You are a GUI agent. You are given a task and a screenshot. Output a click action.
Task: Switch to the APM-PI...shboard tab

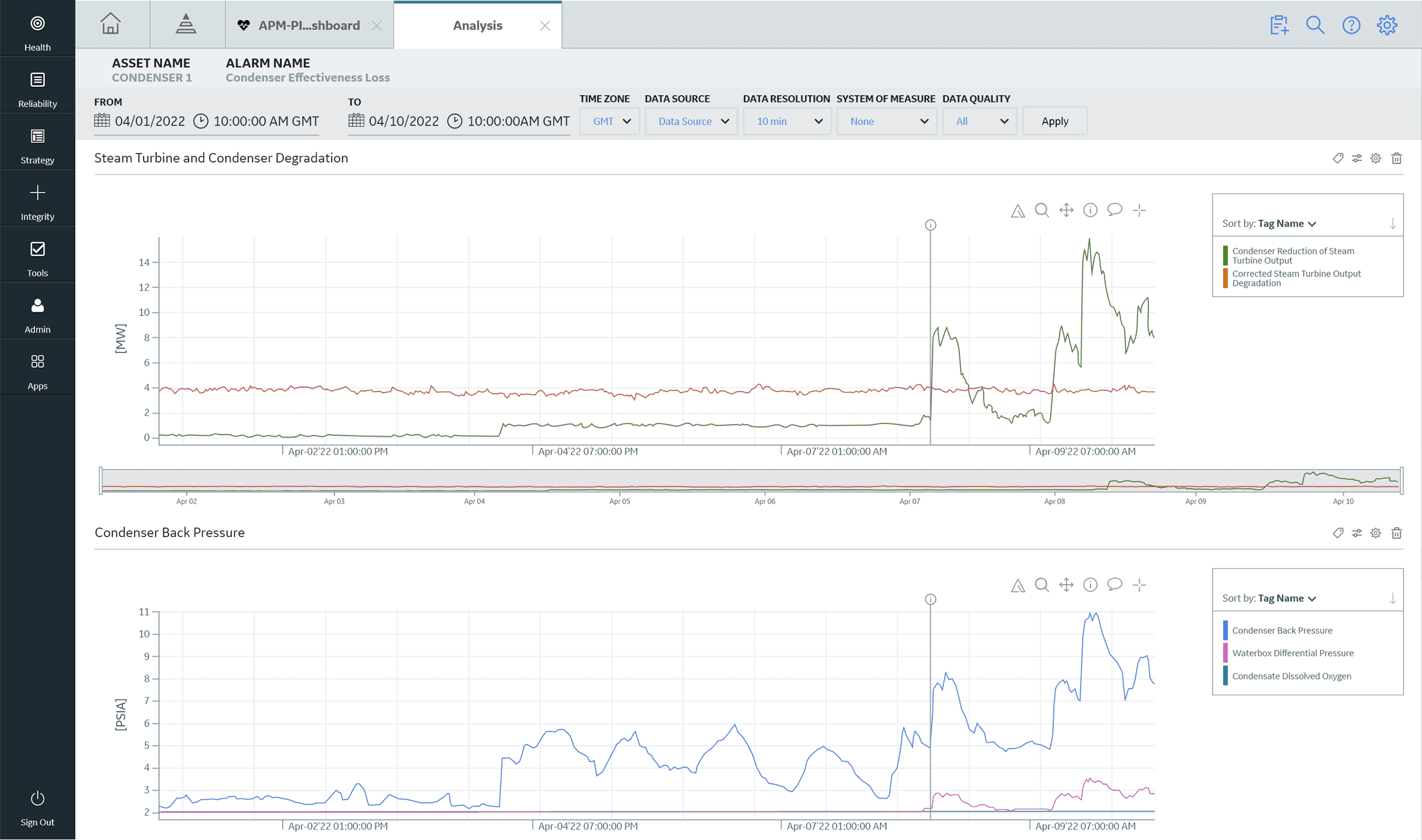(x=308, y=26)
